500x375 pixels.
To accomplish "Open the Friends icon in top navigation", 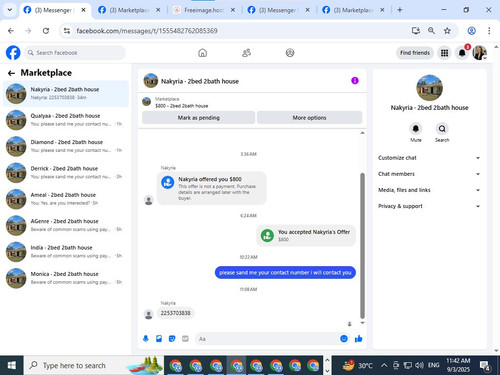I will click(246, 53).
